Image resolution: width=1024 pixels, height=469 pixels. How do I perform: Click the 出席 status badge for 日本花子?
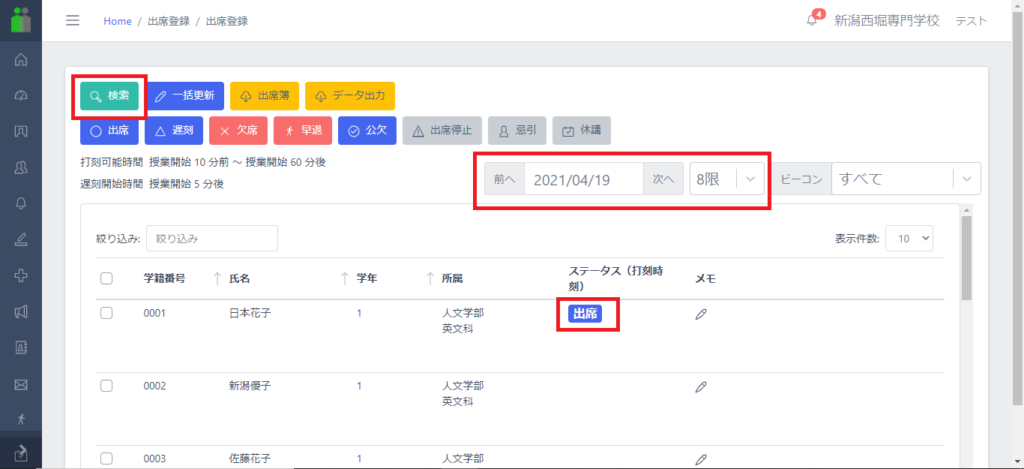pyautogui.click(x=585, y=314)
